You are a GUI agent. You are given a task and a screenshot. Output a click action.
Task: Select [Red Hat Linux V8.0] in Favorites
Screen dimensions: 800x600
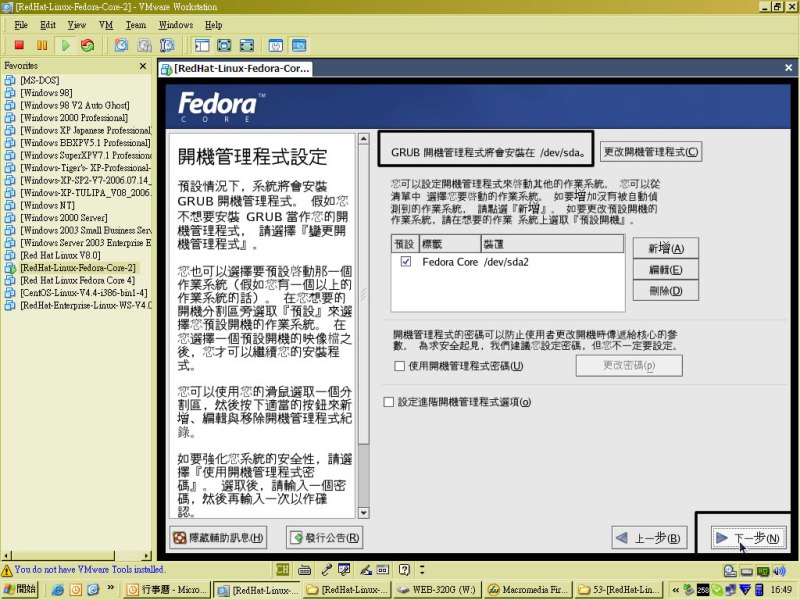pos(60,255)
